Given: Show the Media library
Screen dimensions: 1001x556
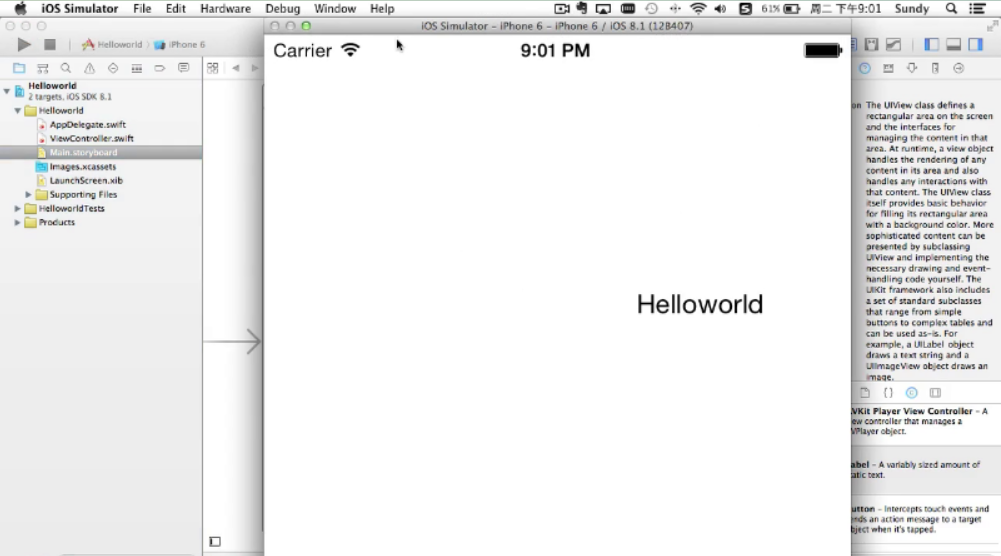Looking at the screenshot, I should click(x=935, y=393).
